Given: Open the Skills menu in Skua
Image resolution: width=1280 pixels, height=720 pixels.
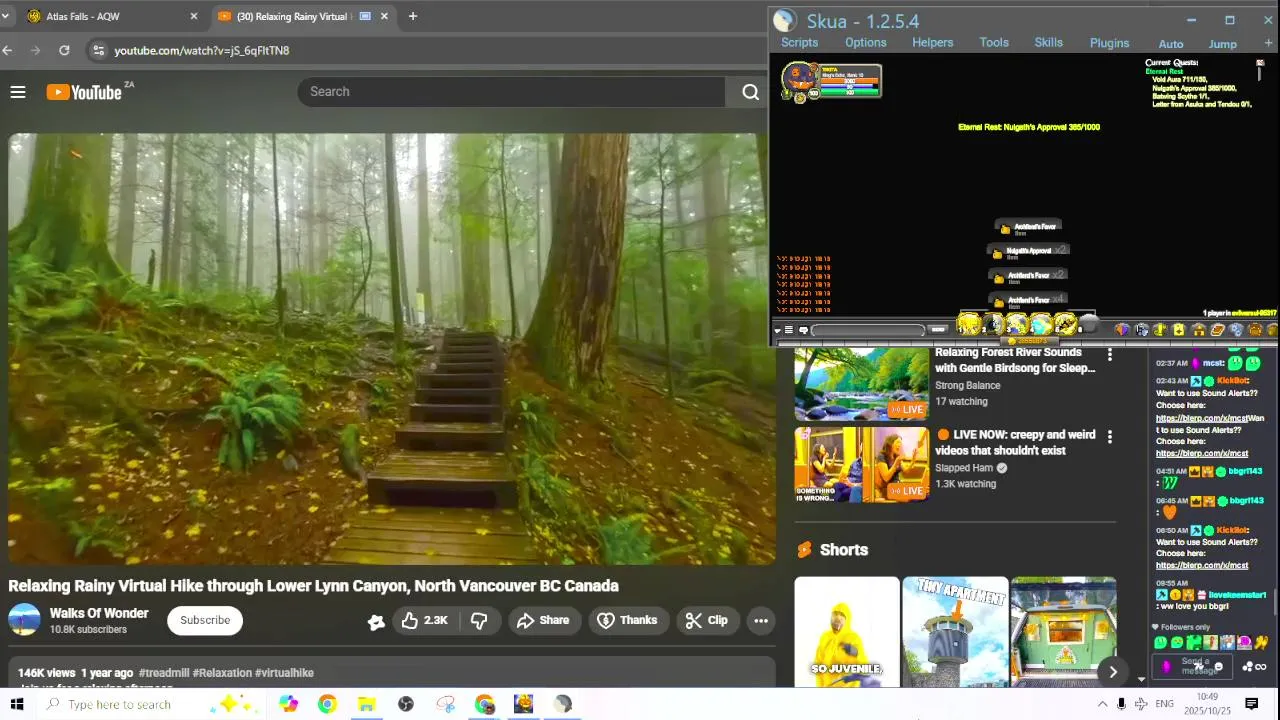Looking at the screenshot, I should 1048,43.
